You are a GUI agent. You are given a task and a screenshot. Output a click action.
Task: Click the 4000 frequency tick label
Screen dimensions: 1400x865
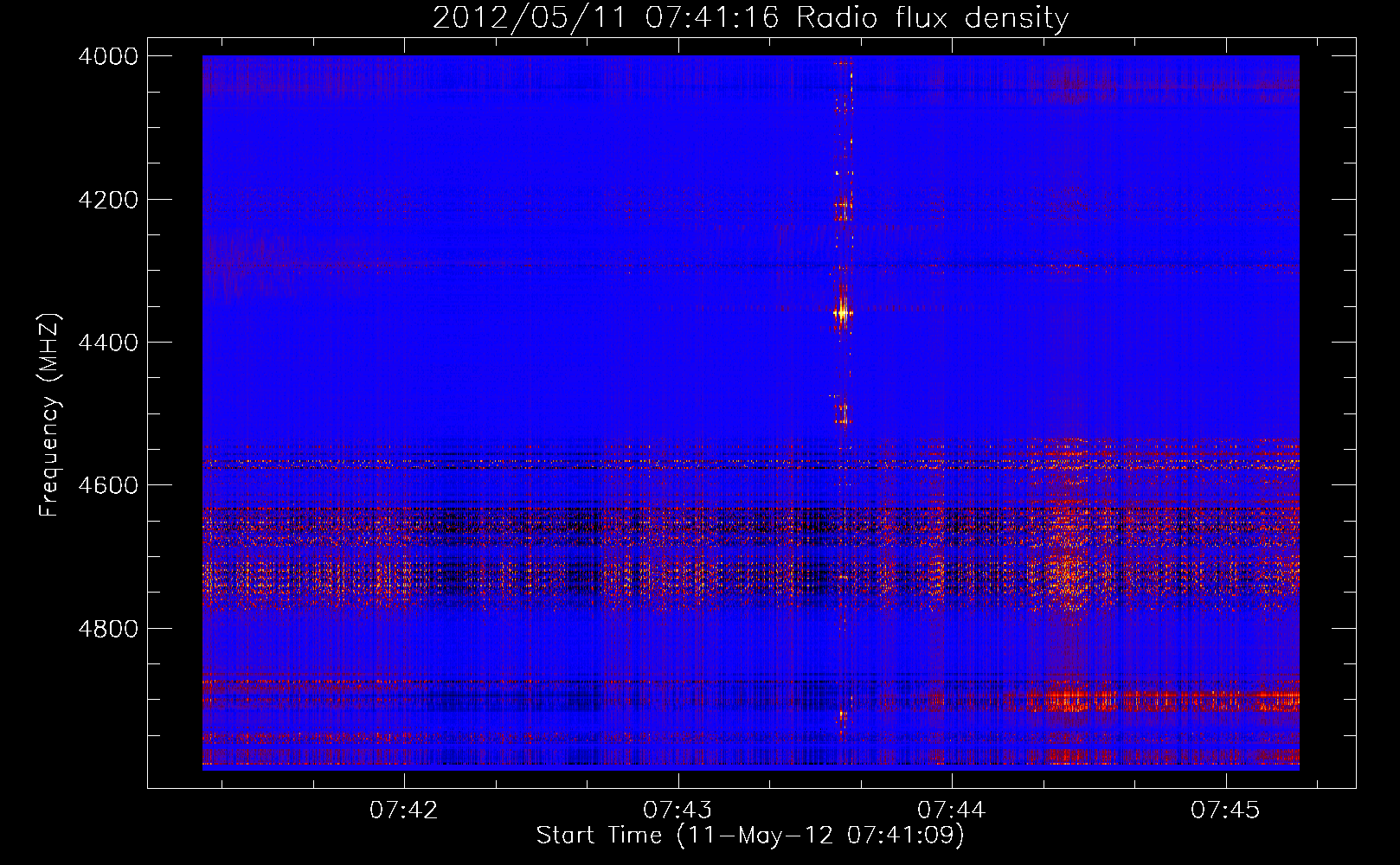(107, 56)
